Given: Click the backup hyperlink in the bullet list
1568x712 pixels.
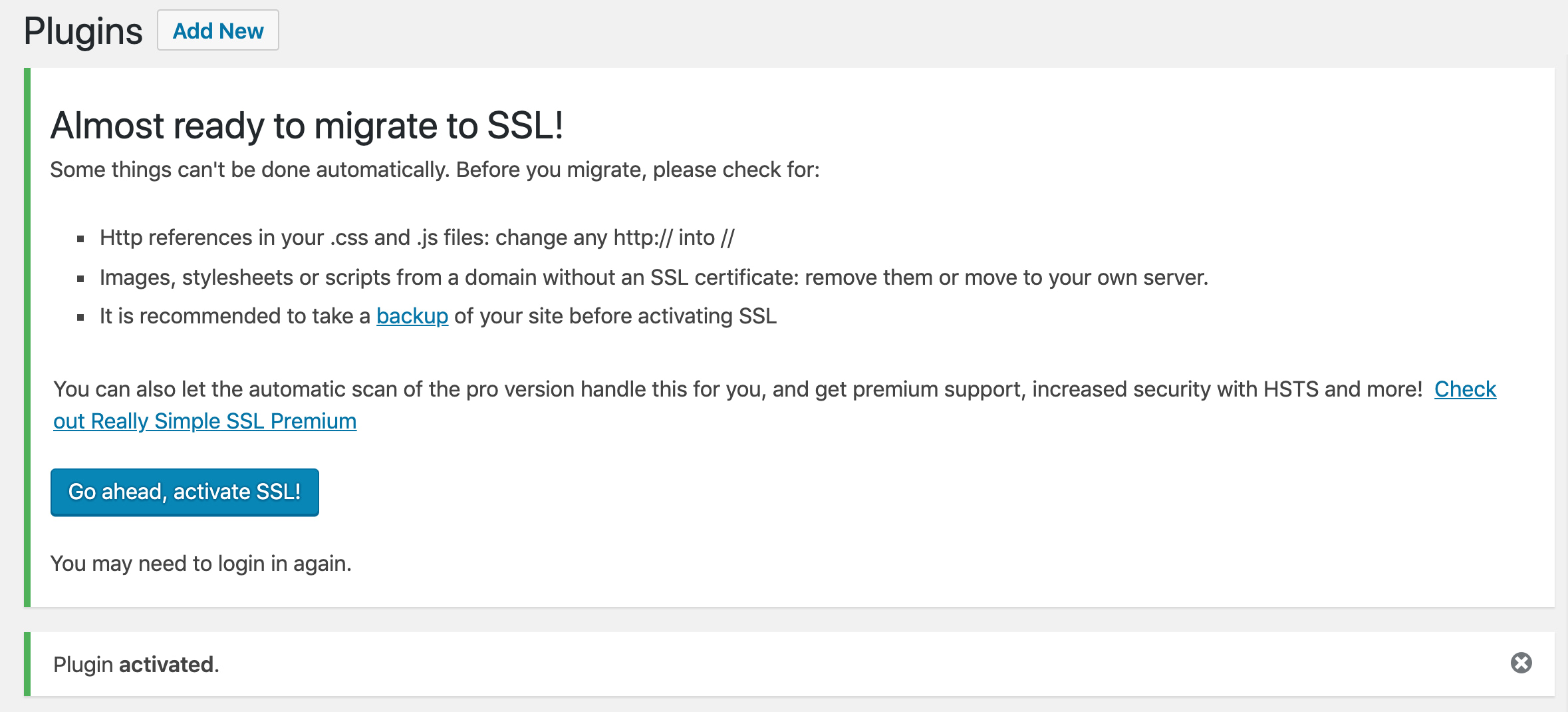Looking at the screenshot, I should coord(412,316).
